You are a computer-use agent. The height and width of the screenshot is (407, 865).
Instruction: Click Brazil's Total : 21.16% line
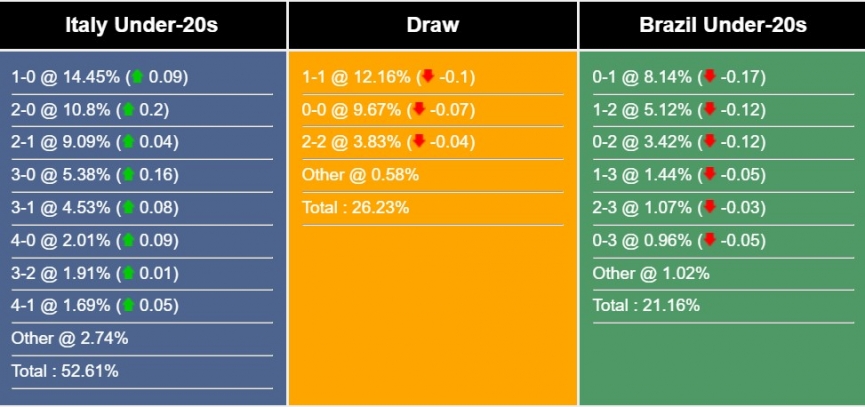point(646,305)
